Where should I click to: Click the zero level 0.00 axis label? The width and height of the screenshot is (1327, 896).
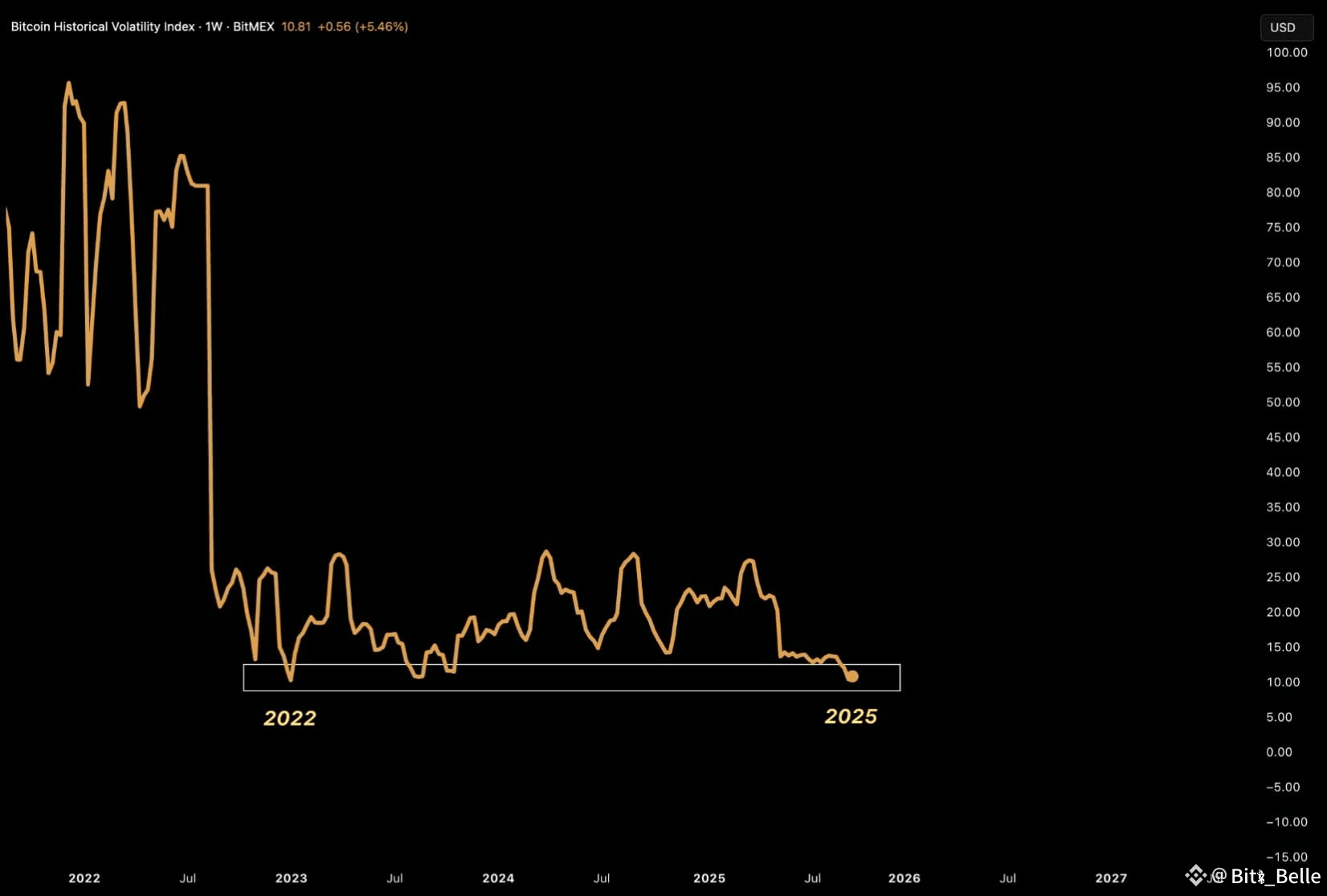(x=1279, y=751)
